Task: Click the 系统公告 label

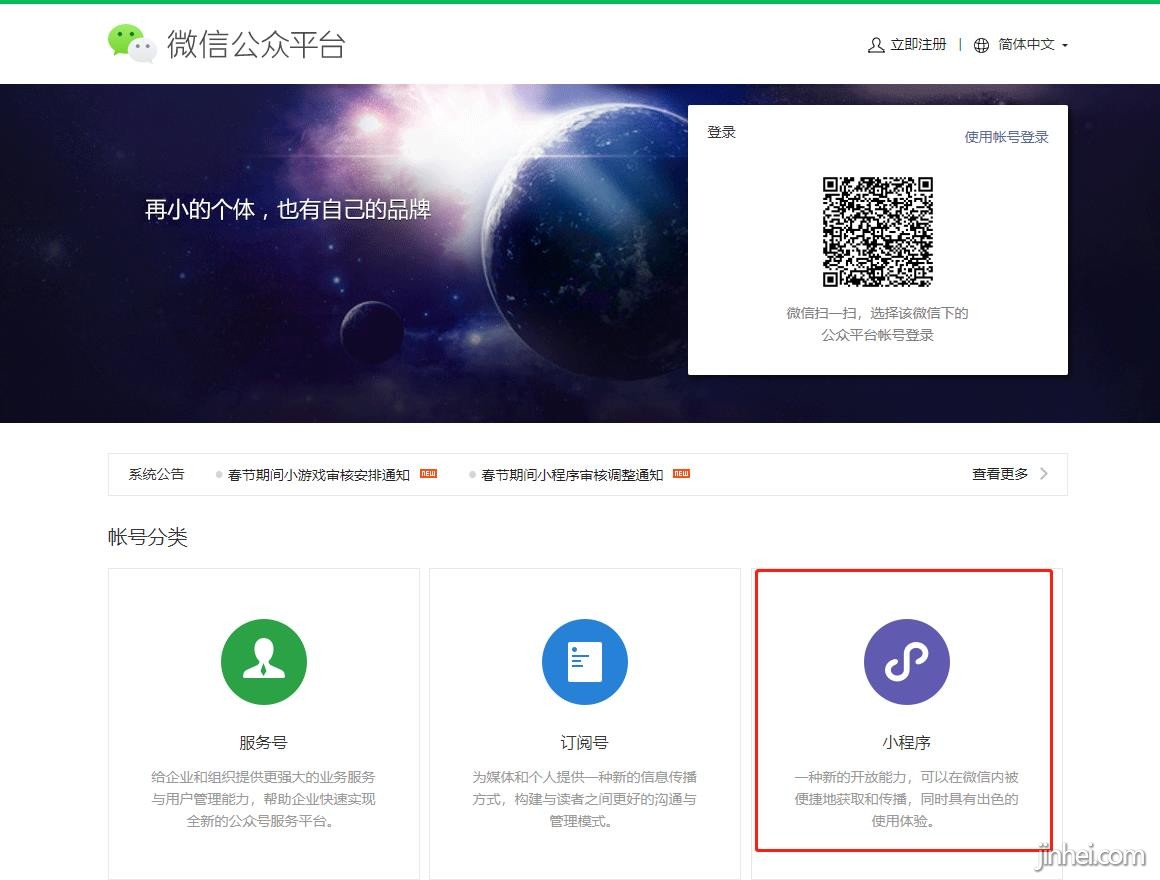Action: coord(156,474)
